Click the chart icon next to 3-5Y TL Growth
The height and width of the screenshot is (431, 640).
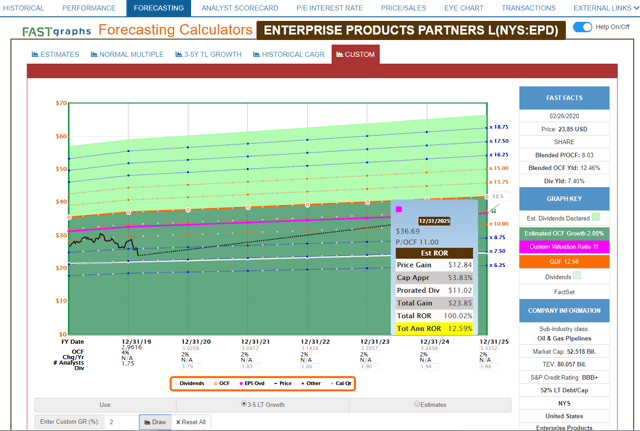point(178,54)
